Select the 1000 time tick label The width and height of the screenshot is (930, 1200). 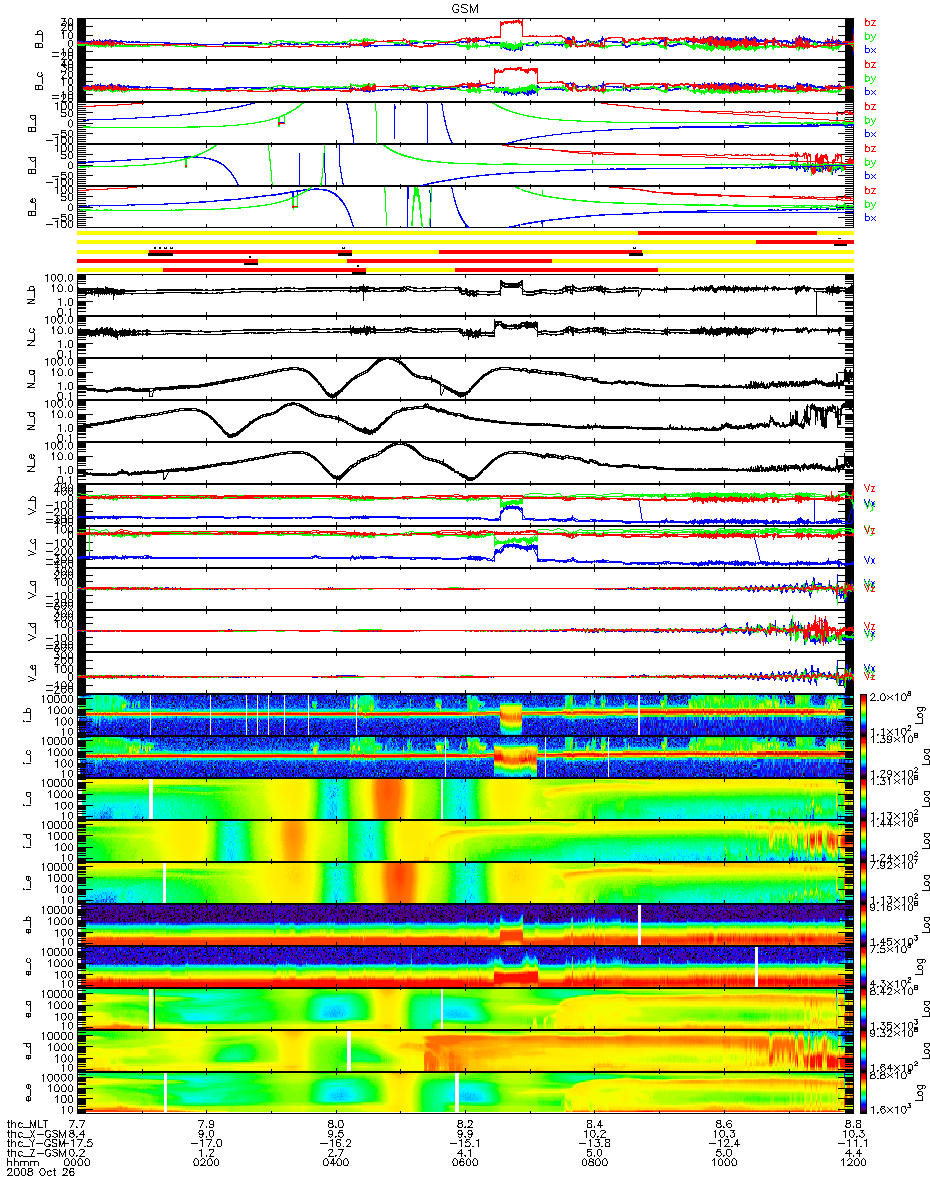pyautogui.click(x=722, y=1165)
